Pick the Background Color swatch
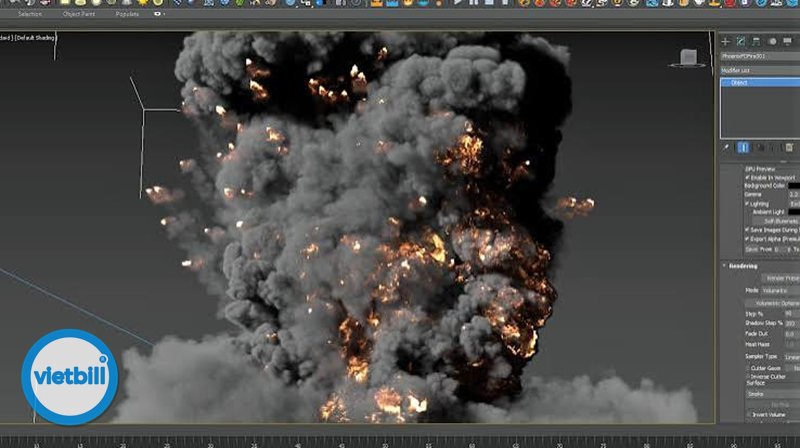This screenshot has width=800, height=448. pyautogui.click(x=794, y=186)
